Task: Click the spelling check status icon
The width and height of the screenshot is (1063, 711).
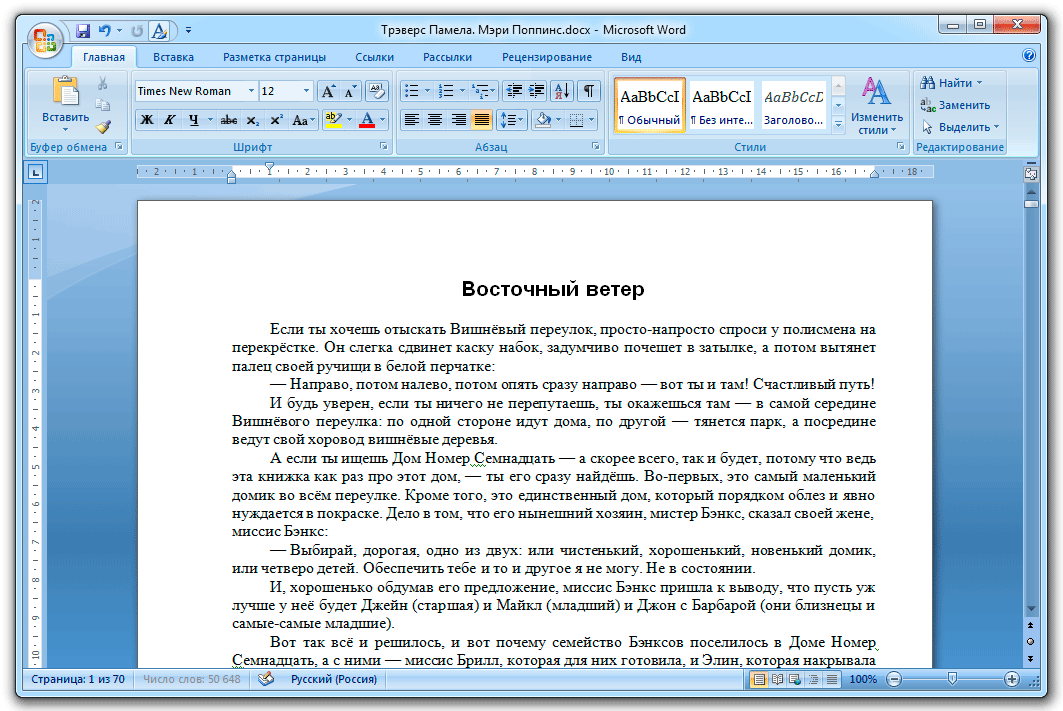Action: (x=266, y=678)
